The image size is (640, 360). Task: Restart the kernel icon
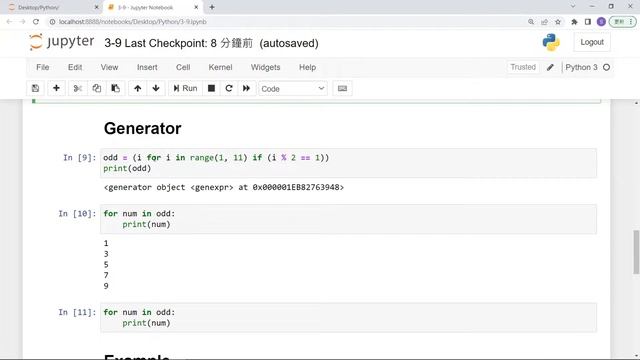point(229,88)
